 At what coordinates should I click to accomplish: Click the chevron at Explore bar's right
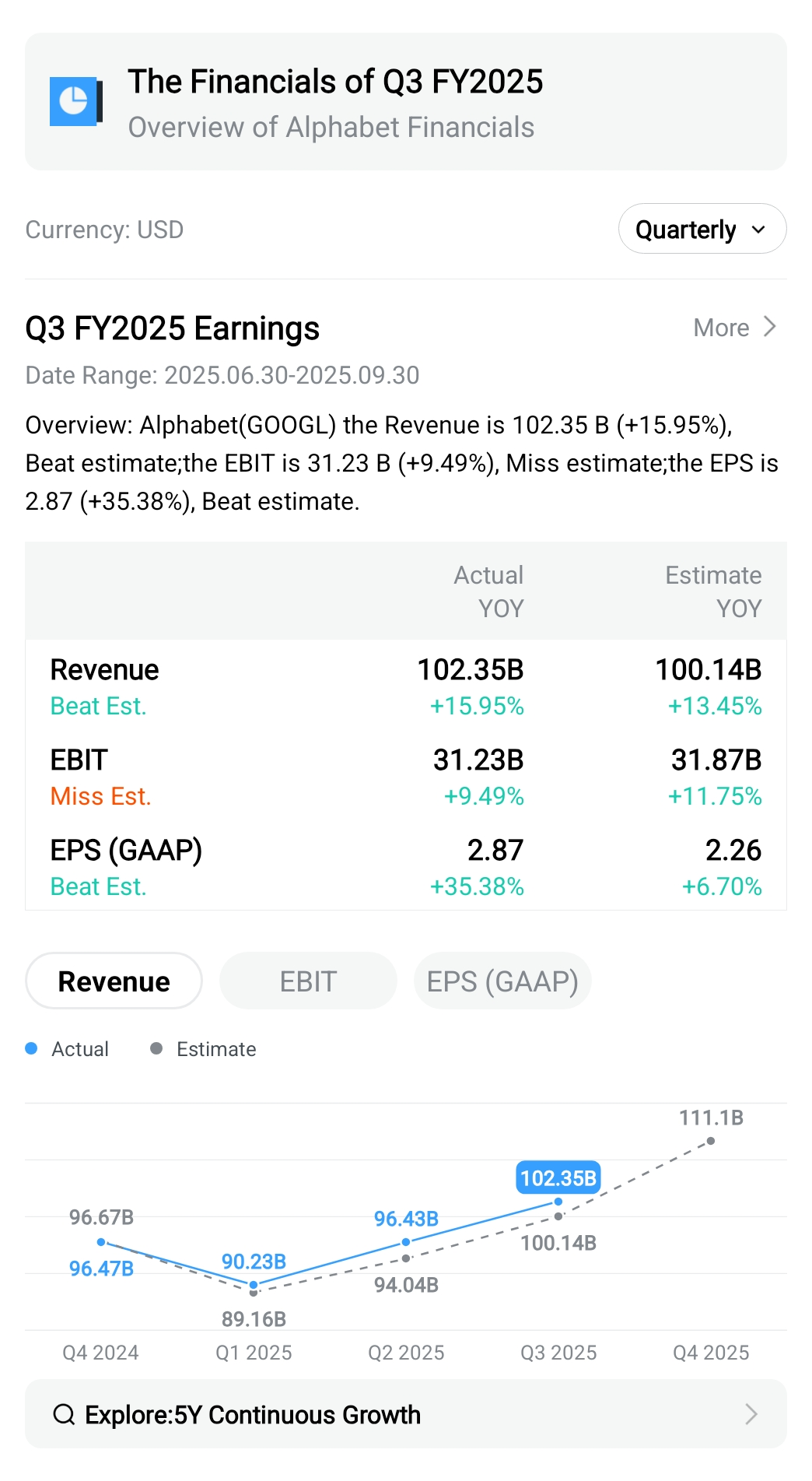click(751, 1414)
